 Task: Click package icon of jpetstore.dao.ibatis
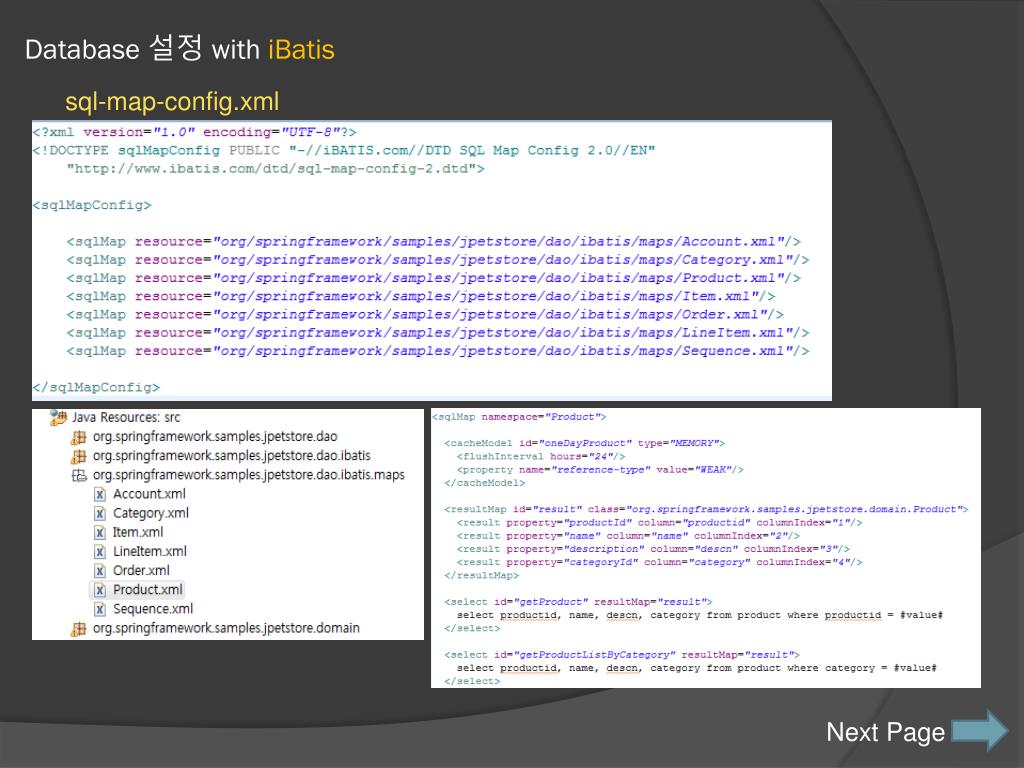click(78, 456)
